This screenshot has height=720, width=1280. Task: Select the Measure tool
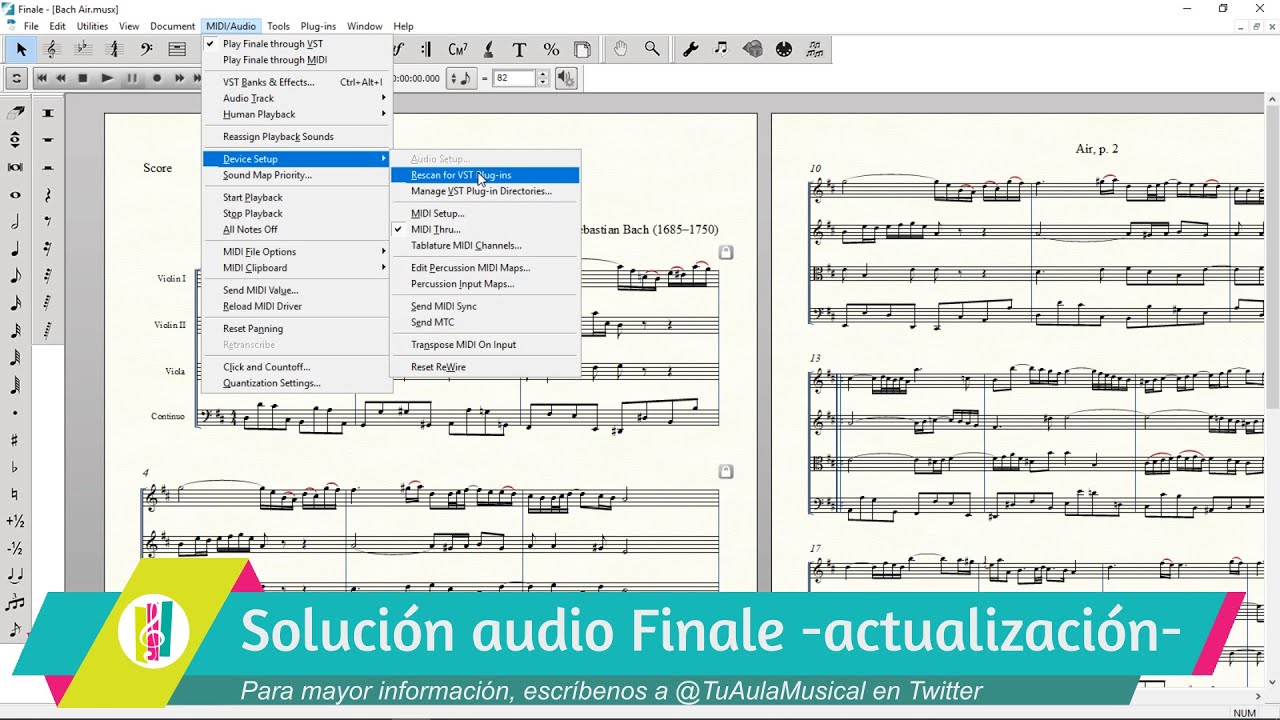click(177, 49)
